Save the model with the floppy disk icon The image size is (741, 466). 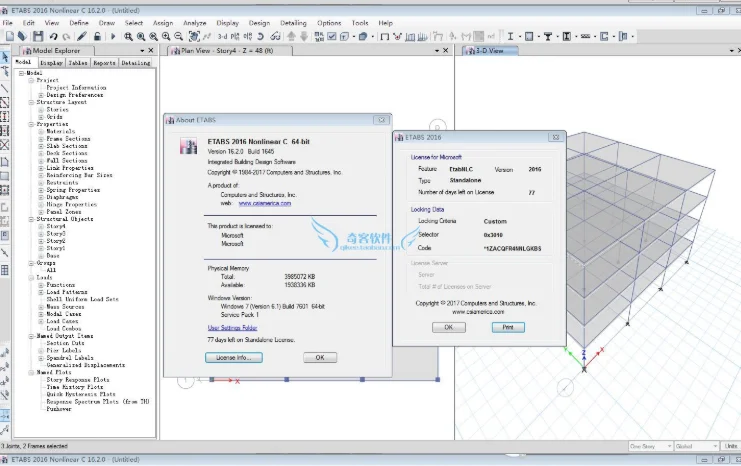38,36
